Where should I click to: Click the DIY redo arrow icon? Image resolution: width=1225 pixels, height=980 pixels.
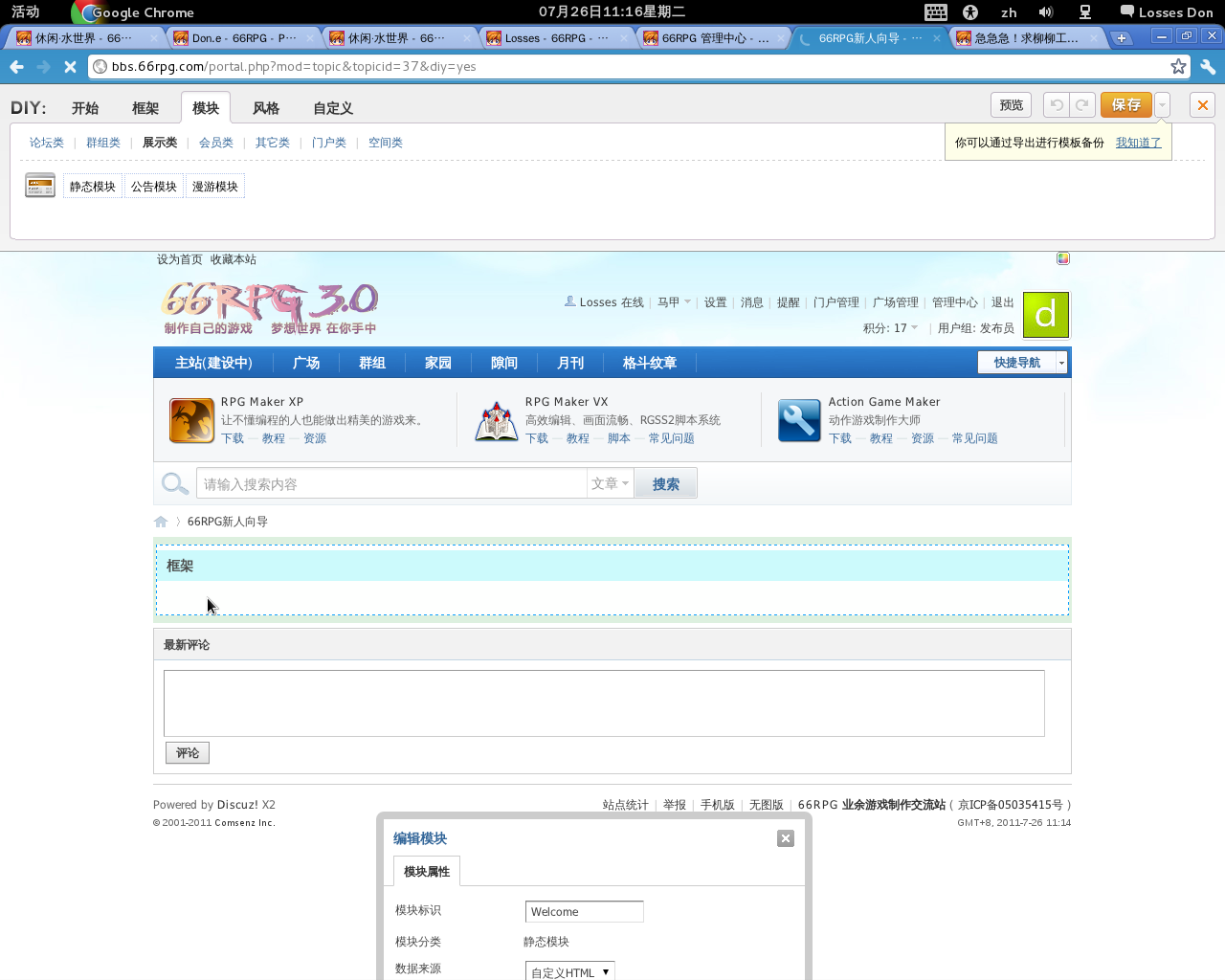coord(1082,105)
